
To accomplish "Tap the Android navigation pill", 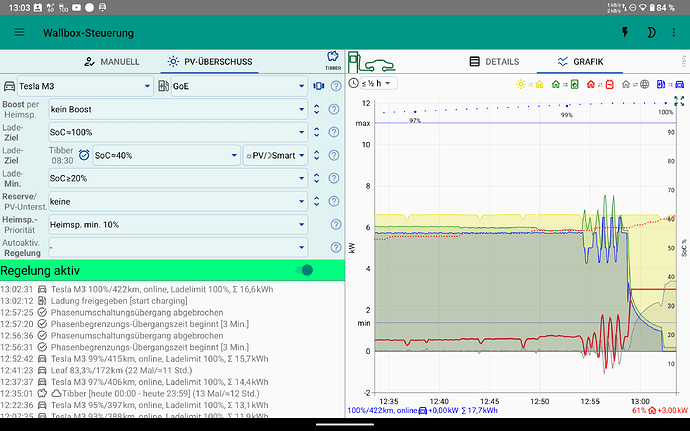I will click(x=345, y=425).
